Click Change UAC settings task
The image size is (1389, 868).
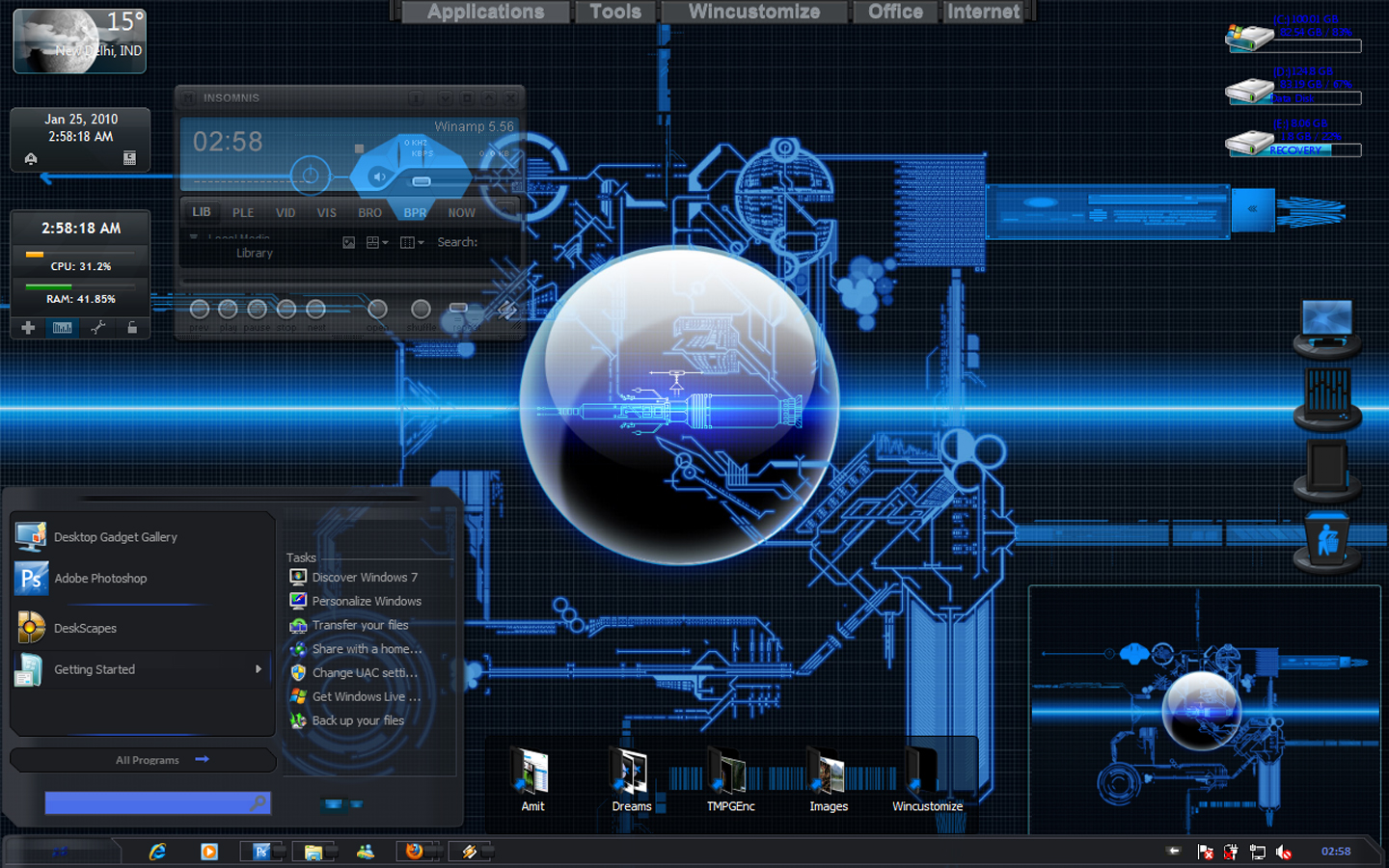(x=353, y=673)
